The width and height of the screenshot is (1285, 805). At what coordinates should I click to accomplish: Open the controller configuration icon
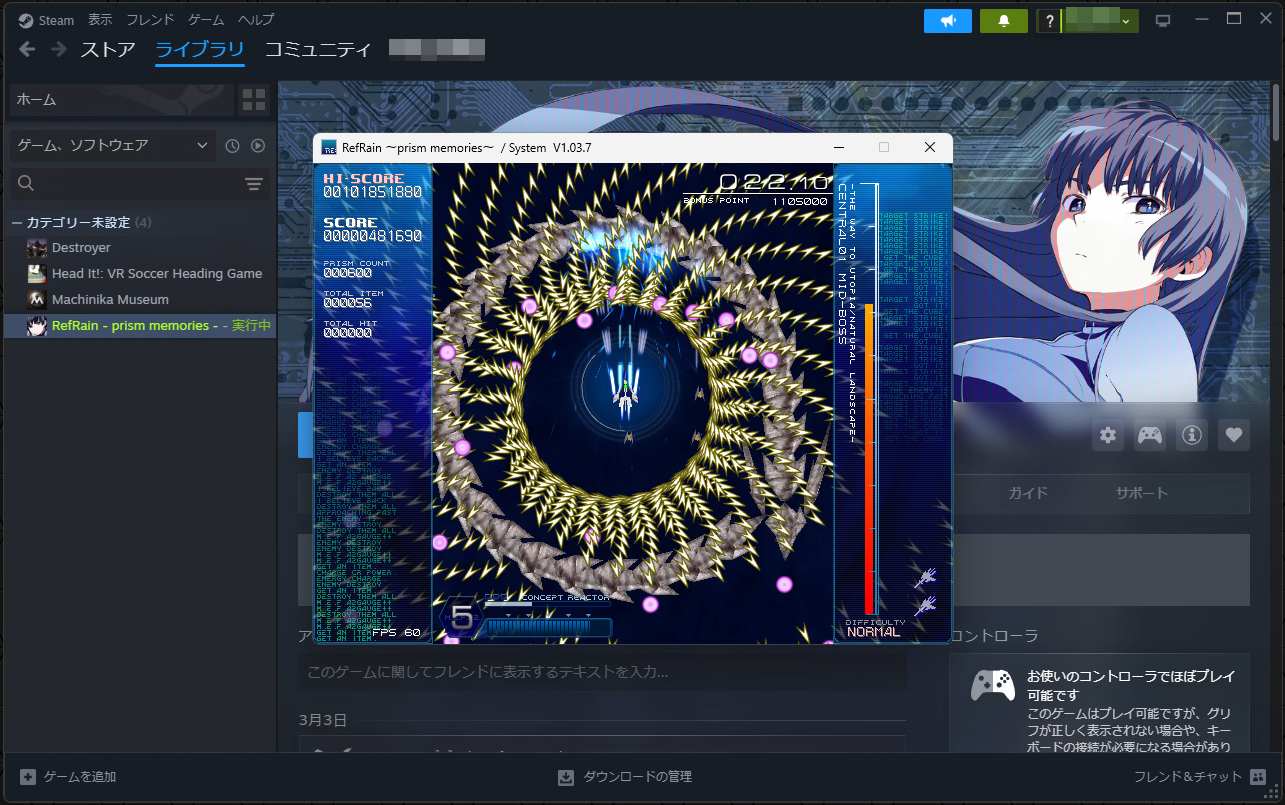tap(1149, 434)
